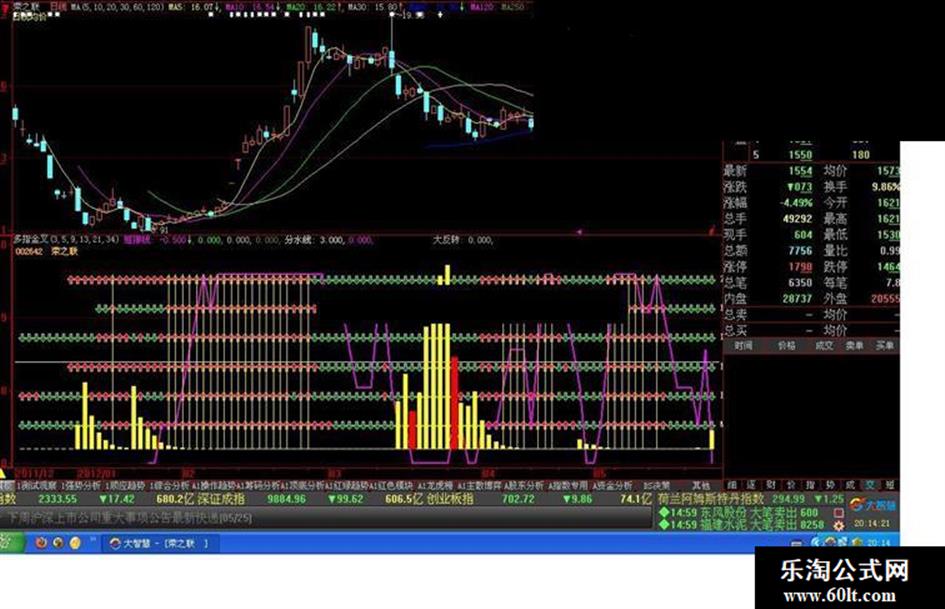This screenshot has width=945, height=609.
Task: Click the red icon at chart top-left corner
Action: tap(5, 7)
